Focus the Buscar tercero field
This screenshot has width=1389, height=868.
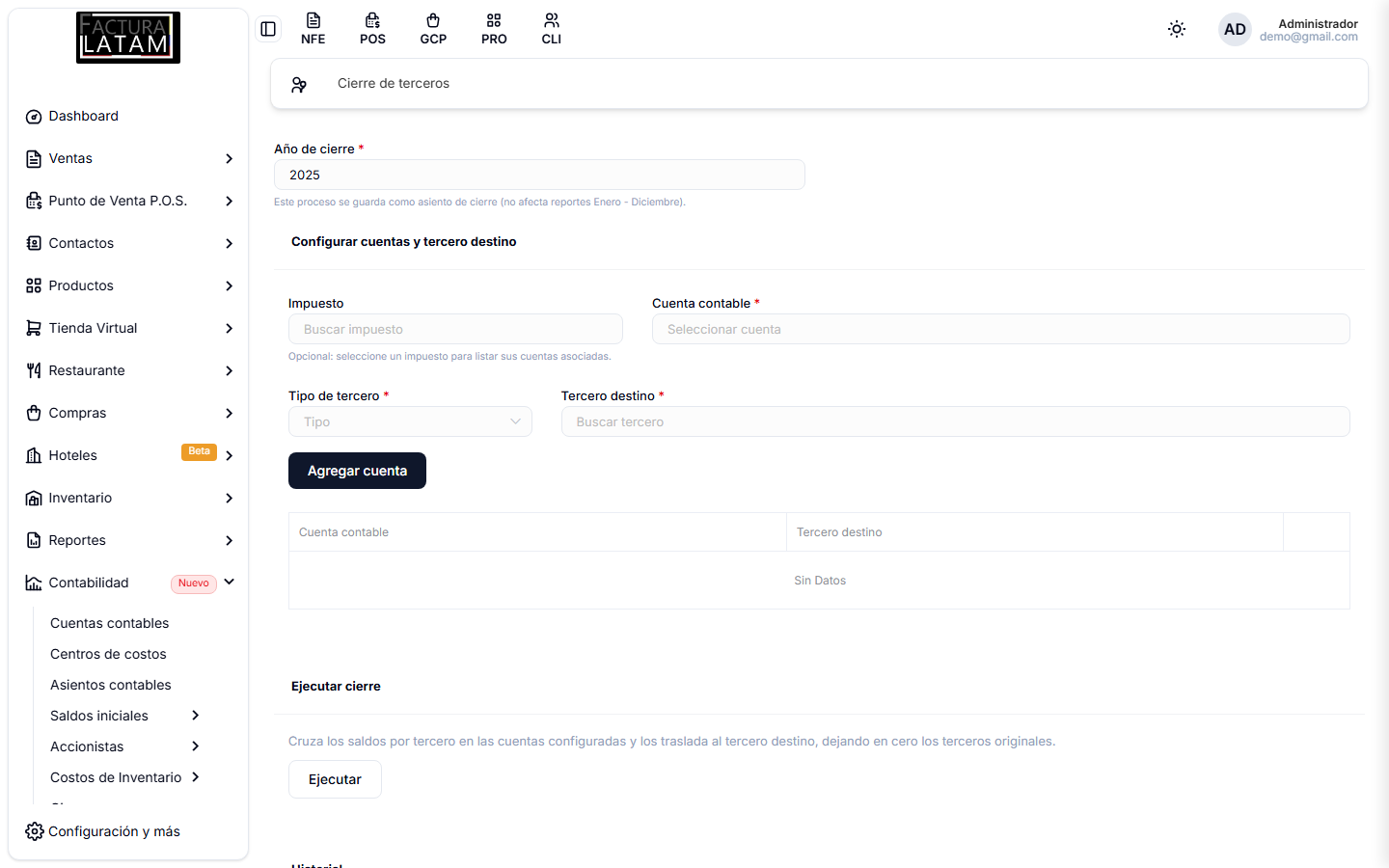955,421
